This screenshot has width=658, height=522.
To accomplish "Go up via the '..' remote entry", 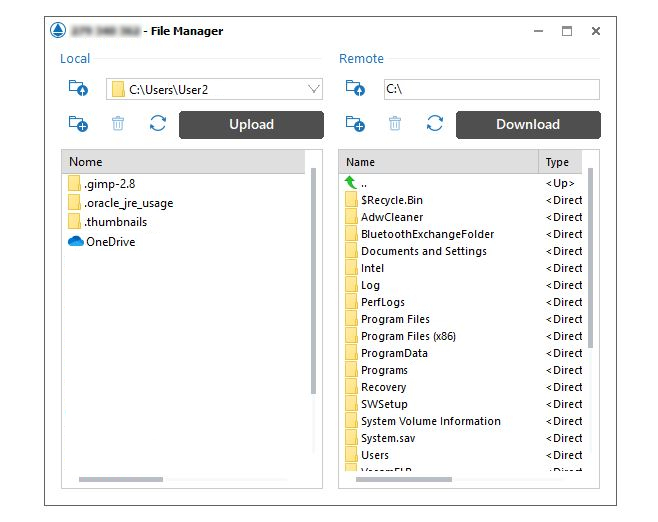I will (x=363, y=184).
